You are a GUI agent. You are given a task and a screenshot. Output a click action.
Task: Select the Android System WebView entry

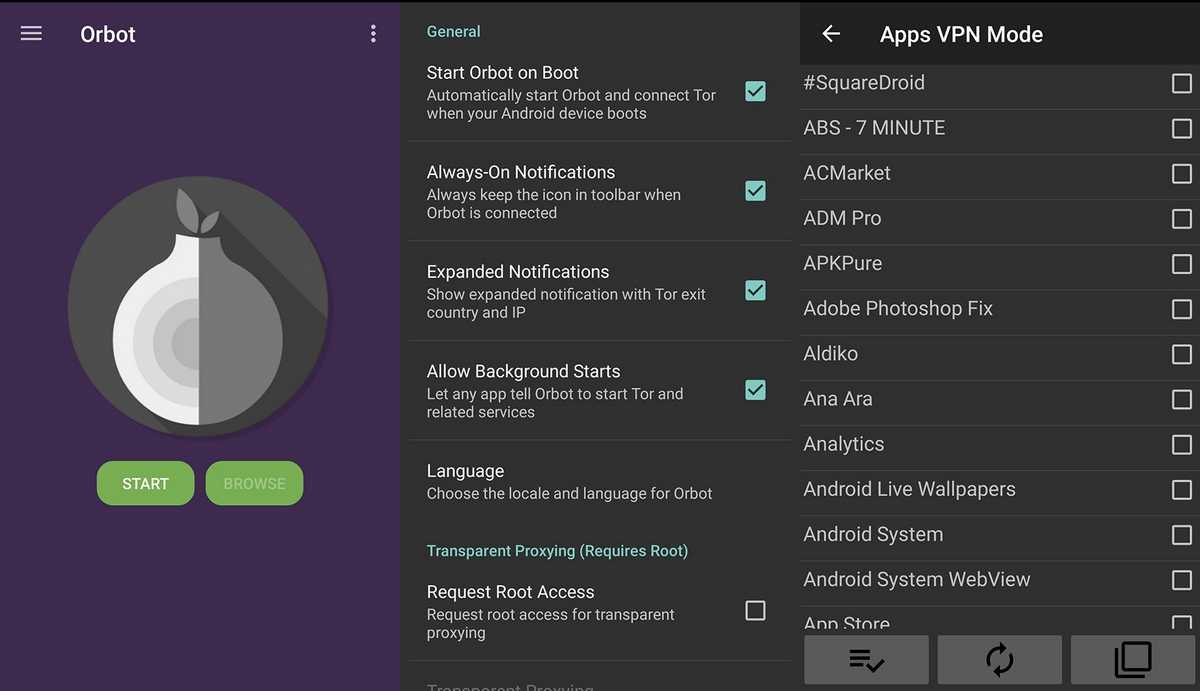tap(916, 580)
